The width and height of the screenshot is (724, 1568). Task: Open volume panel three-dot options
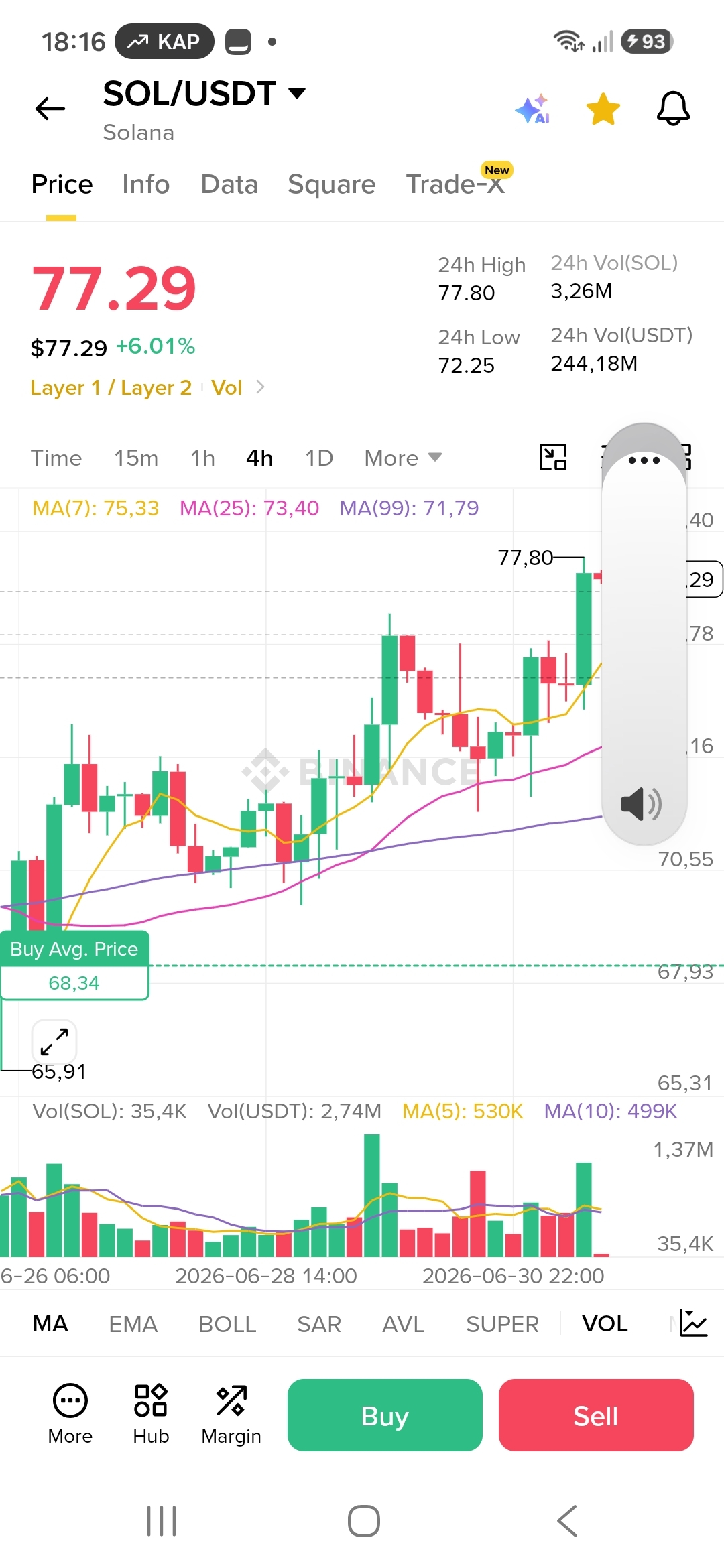click(x=644, y=460)
